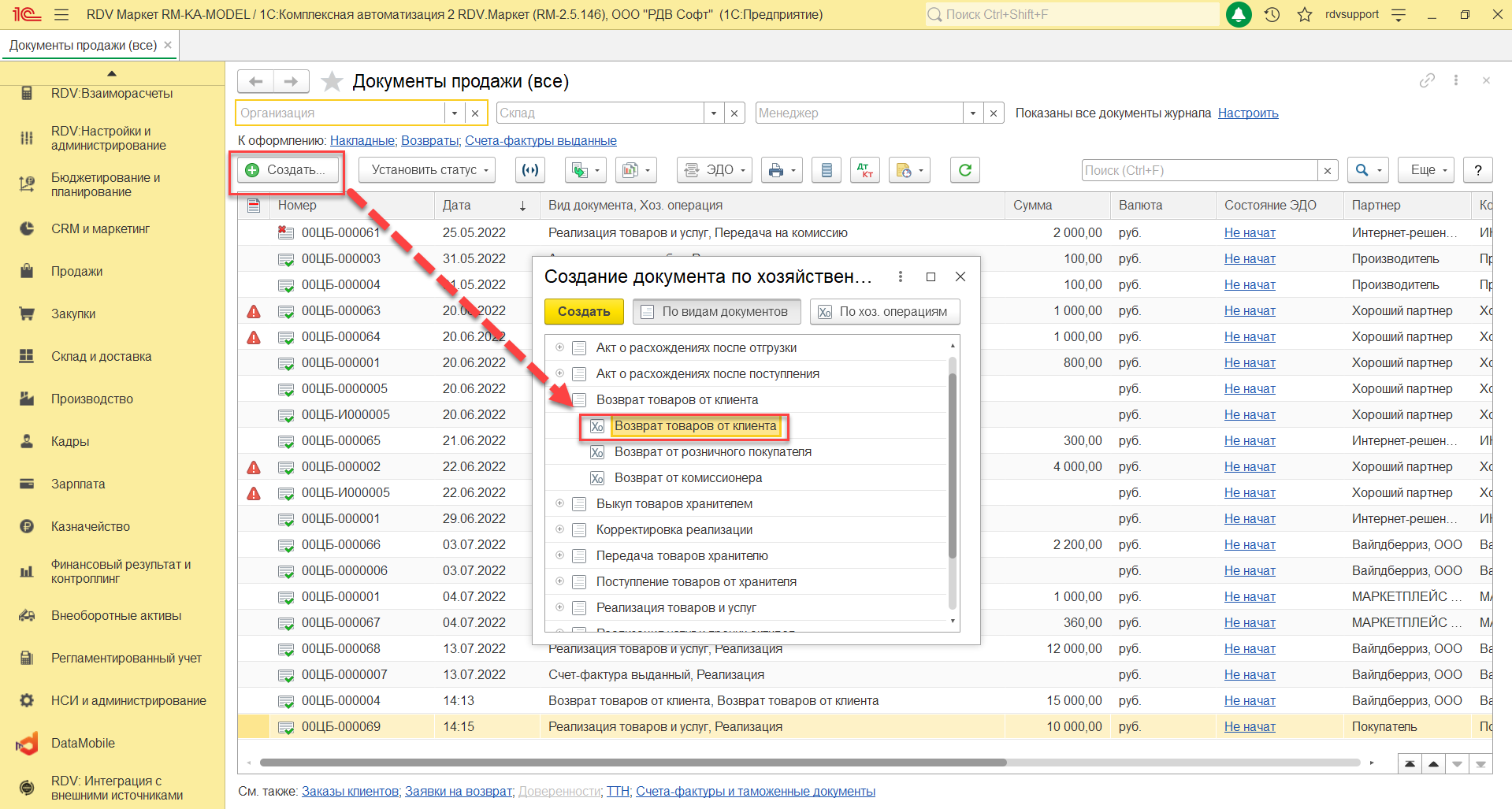This screenshot has width=1512, height=809.
Task: Expand 'Корректировка реализации' tree node
Action: [x=559, y=529]
